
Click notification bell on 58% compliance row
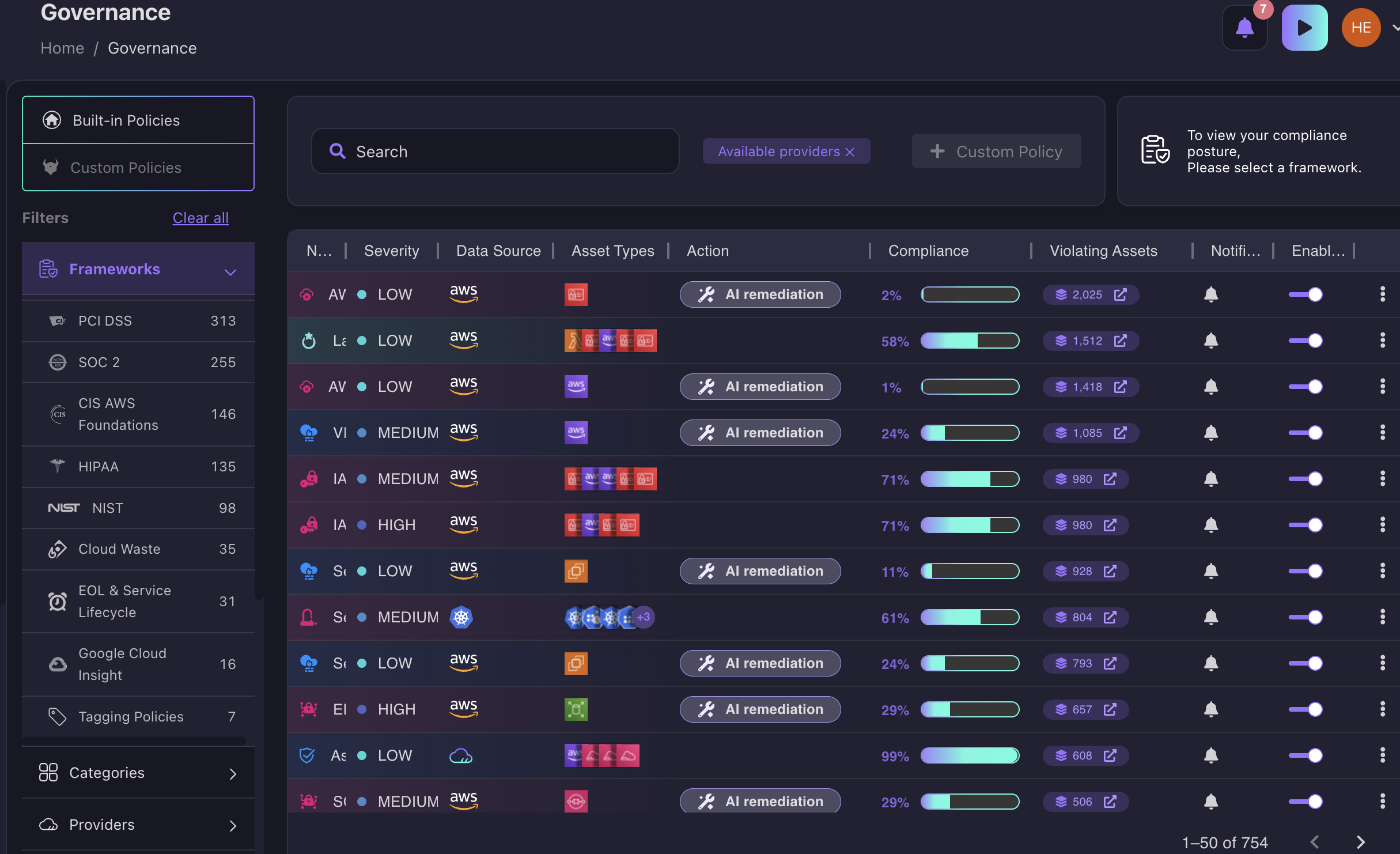click(1211, 341)
